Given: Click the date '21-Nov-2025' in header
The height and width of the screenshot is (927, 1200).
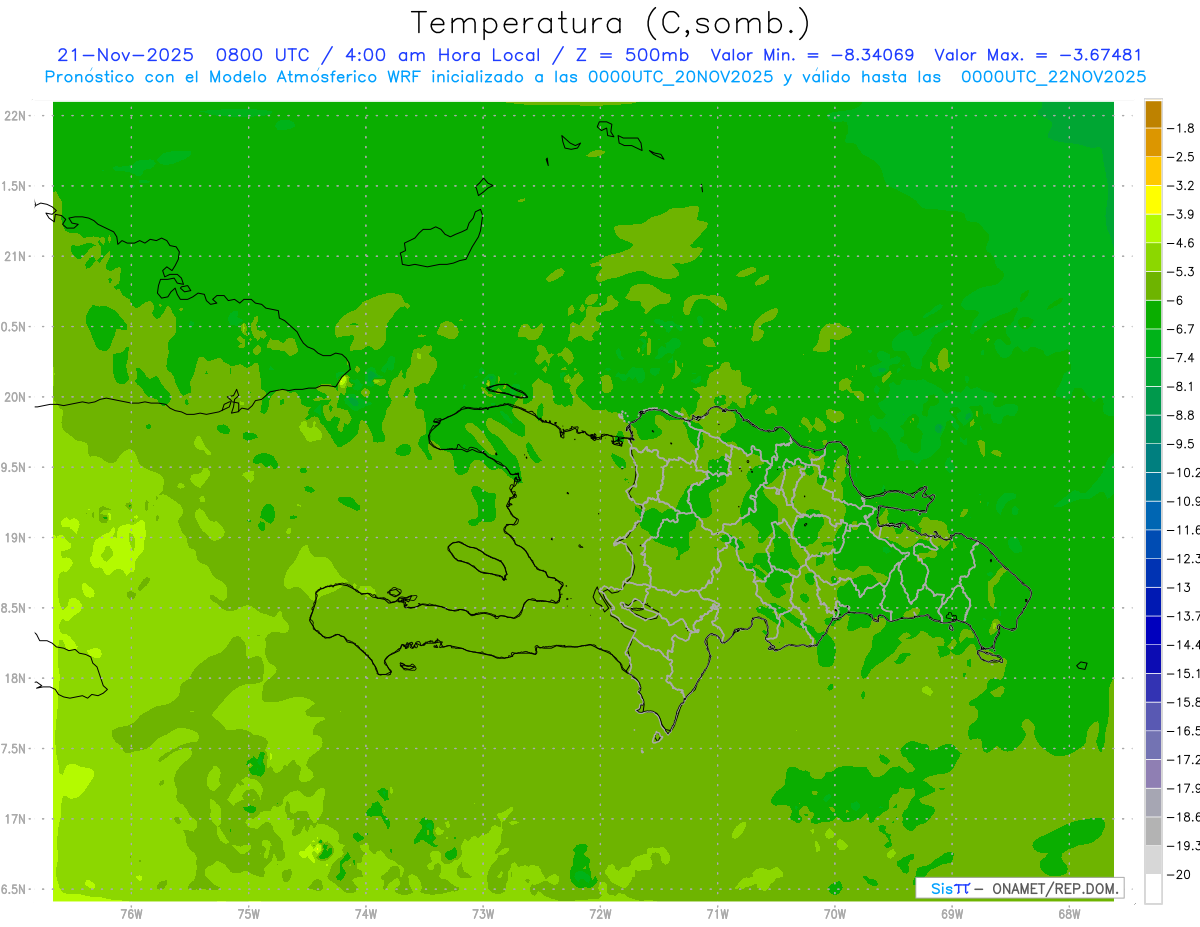Looking at the screenshot, I should [x=124, y=55].
